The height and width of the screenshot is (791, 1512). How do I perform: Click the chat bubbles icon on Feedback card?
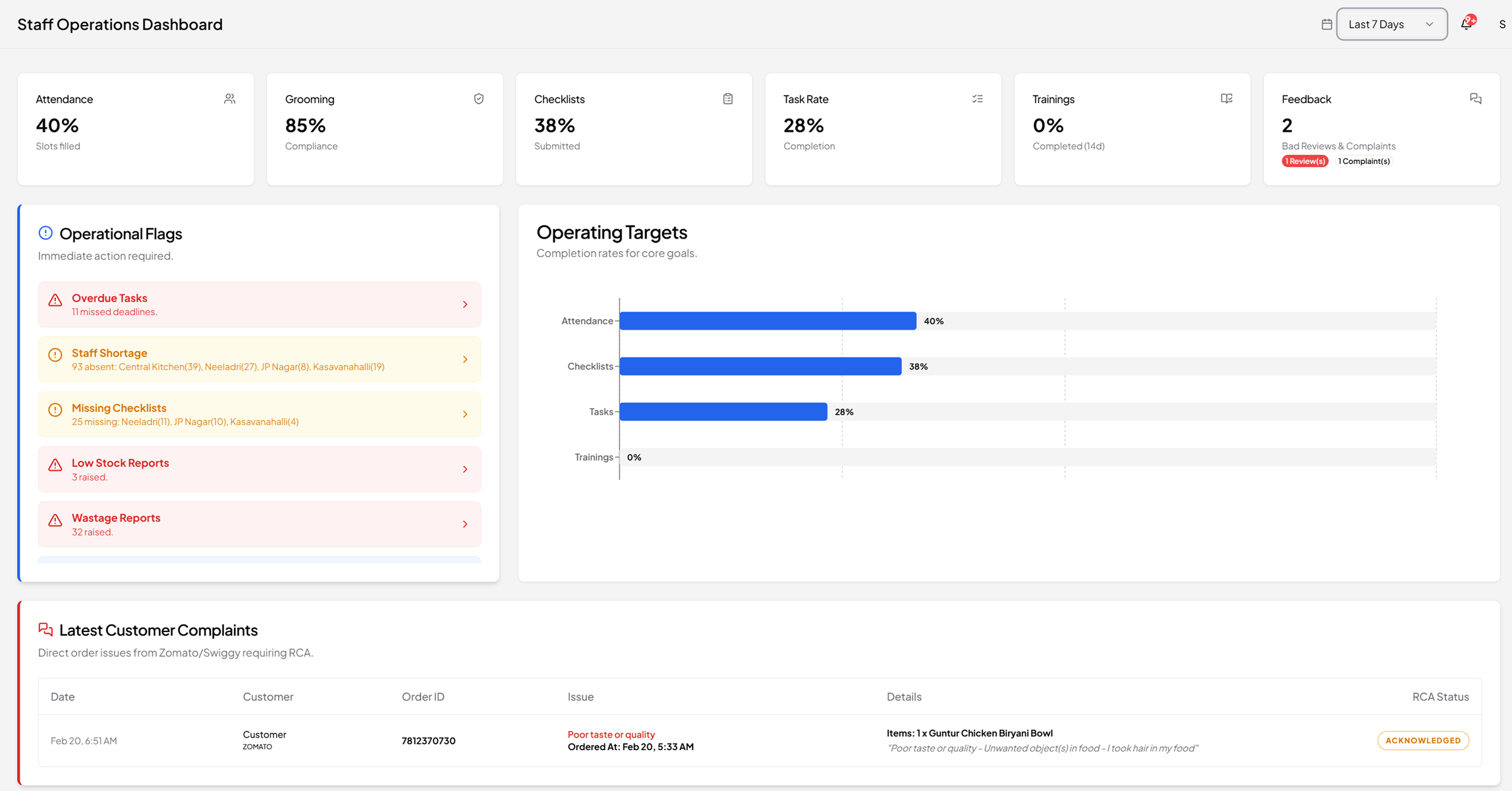tap(1476, 98)
